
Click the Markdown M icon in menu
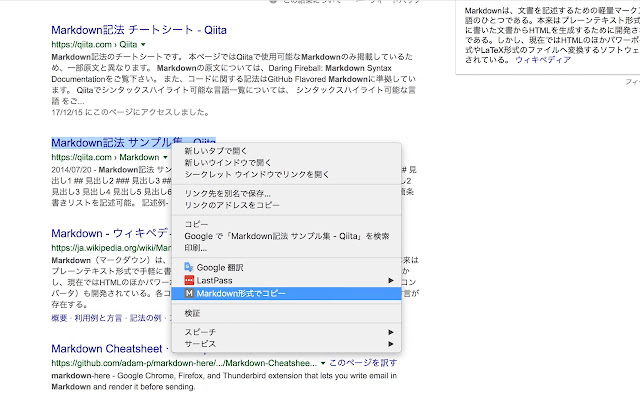click(189, 293)
